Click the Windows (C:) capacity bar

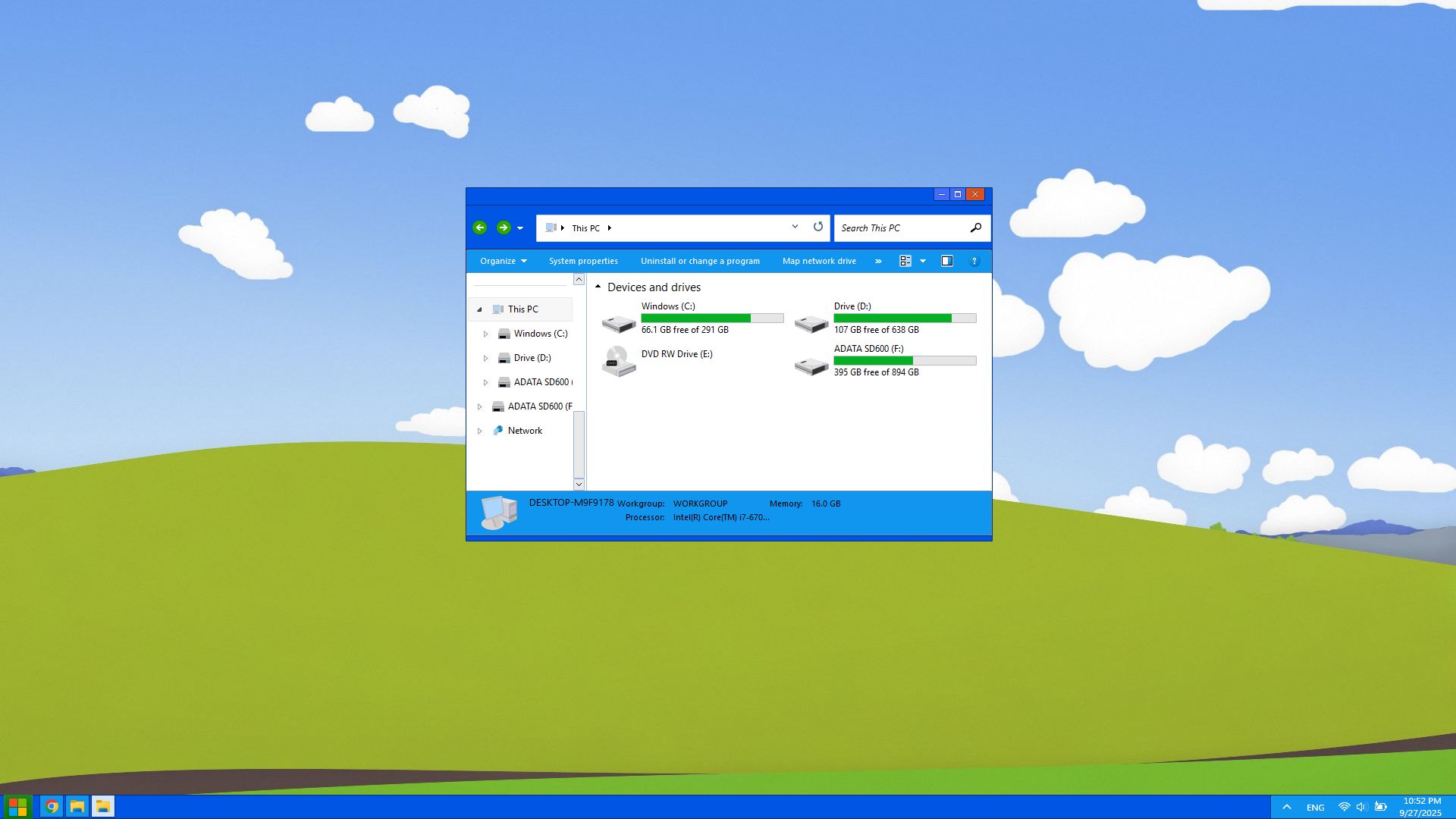click(x=712, y=318)
